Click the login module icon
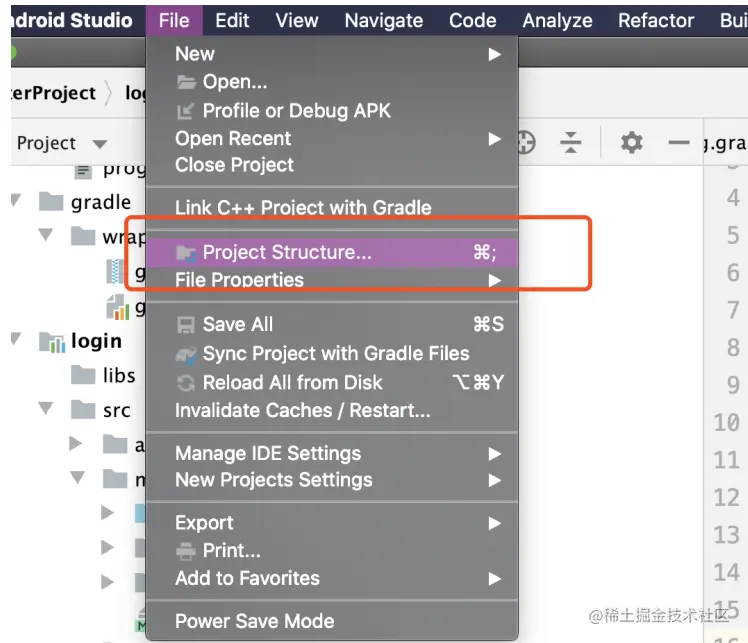 click(x=52, y=342)
